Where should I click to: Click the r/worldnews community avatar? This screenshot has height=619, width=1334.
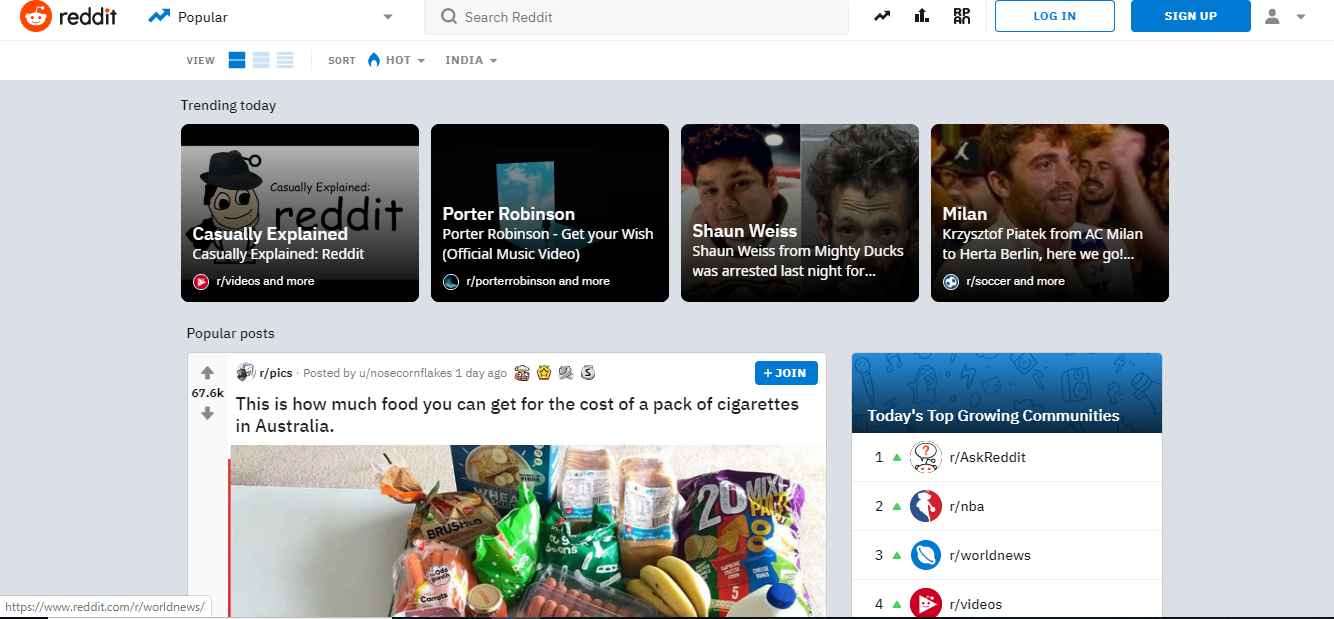click(926, 555)
